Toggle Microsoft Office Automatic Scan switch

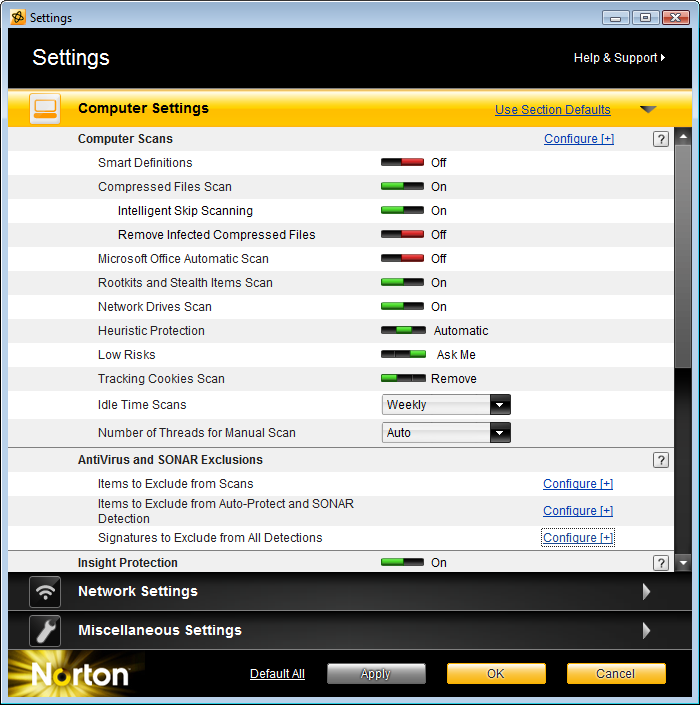pyautogui.click(x=402, y=258)
